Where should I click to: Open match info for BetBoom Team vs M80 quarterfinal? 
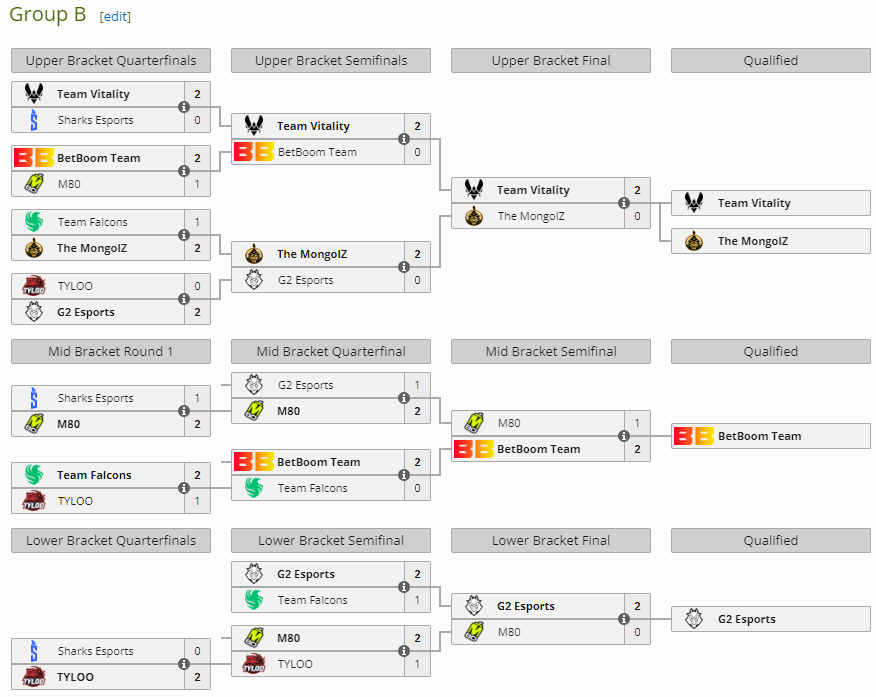tap(184, 171)
